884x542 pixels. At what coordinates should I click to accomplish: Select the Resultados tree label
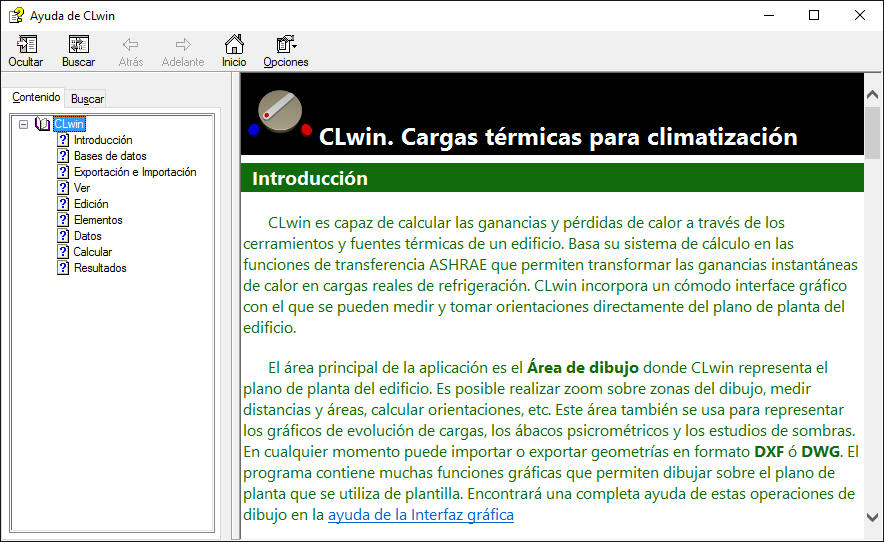[x=100, y=268]
